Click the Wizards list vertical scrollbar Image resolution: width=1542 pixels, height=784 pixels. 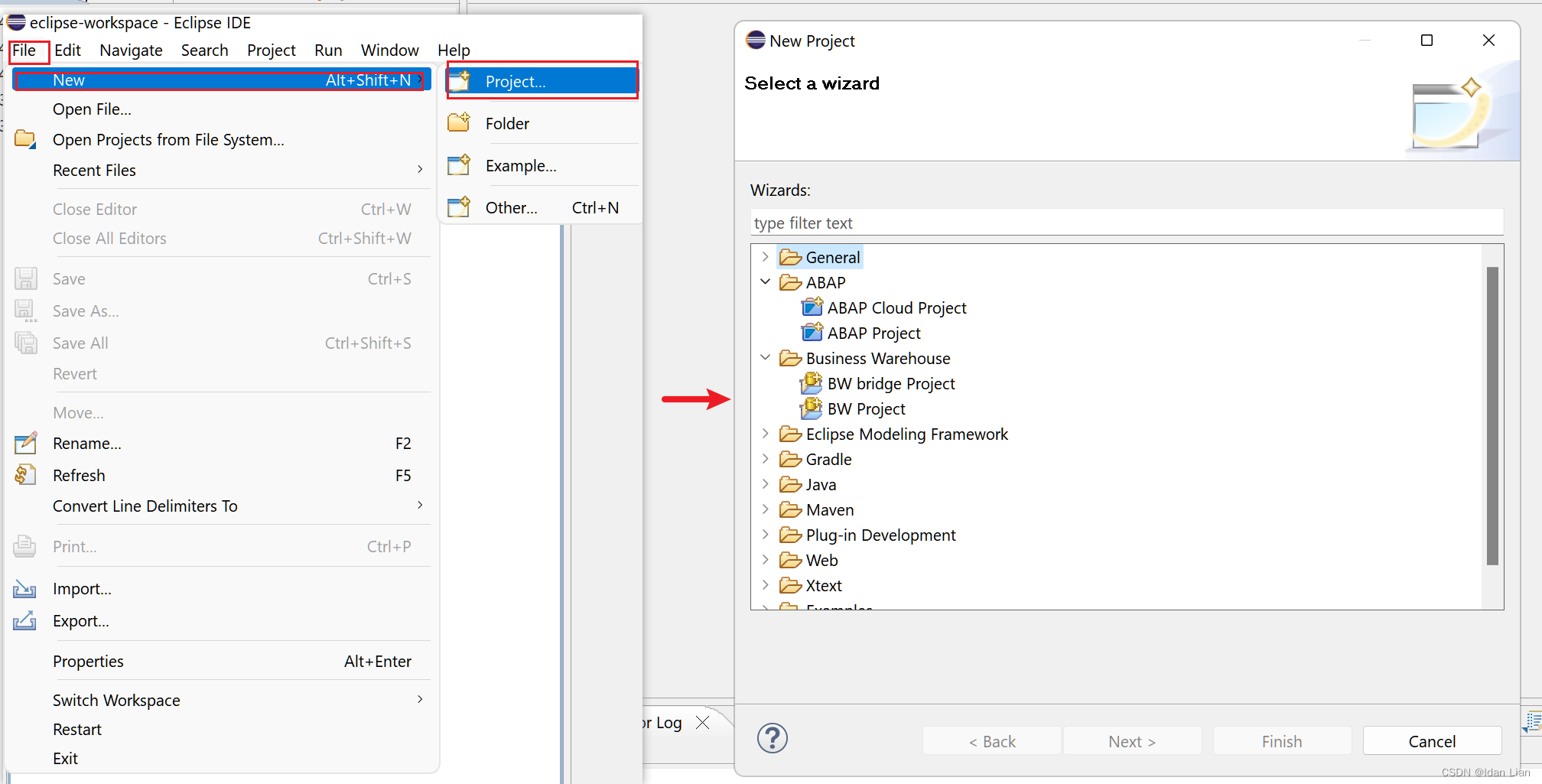tap(1492, 416)
